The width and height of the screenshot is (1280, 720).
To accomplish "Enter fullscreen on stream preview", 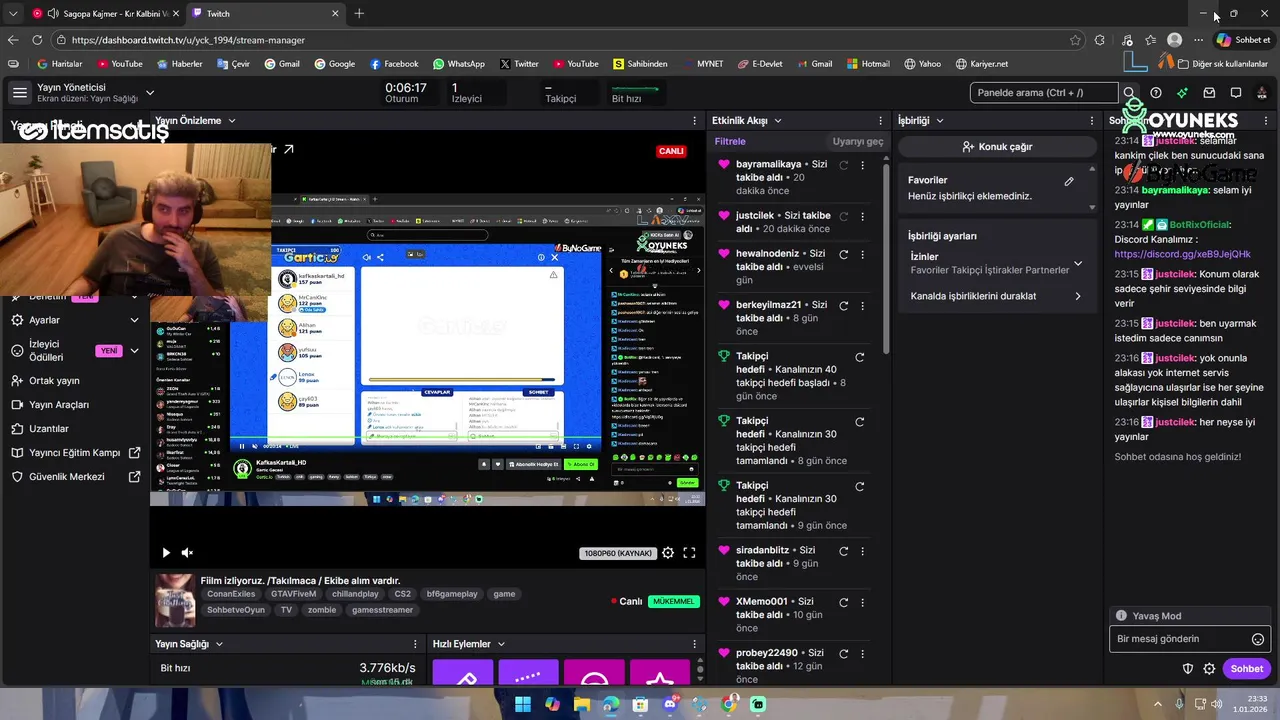I will point(689,553).
